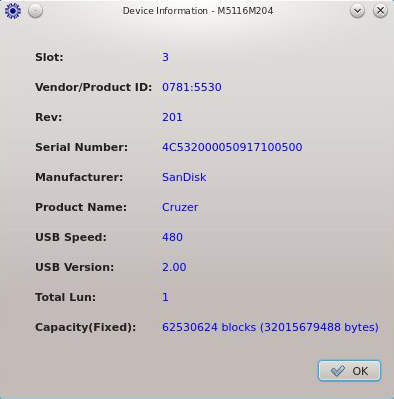Click the checkmark icon on OK button
Viewport: 394px width, 399px height.
pyautogui.click(x=338, y=371)
